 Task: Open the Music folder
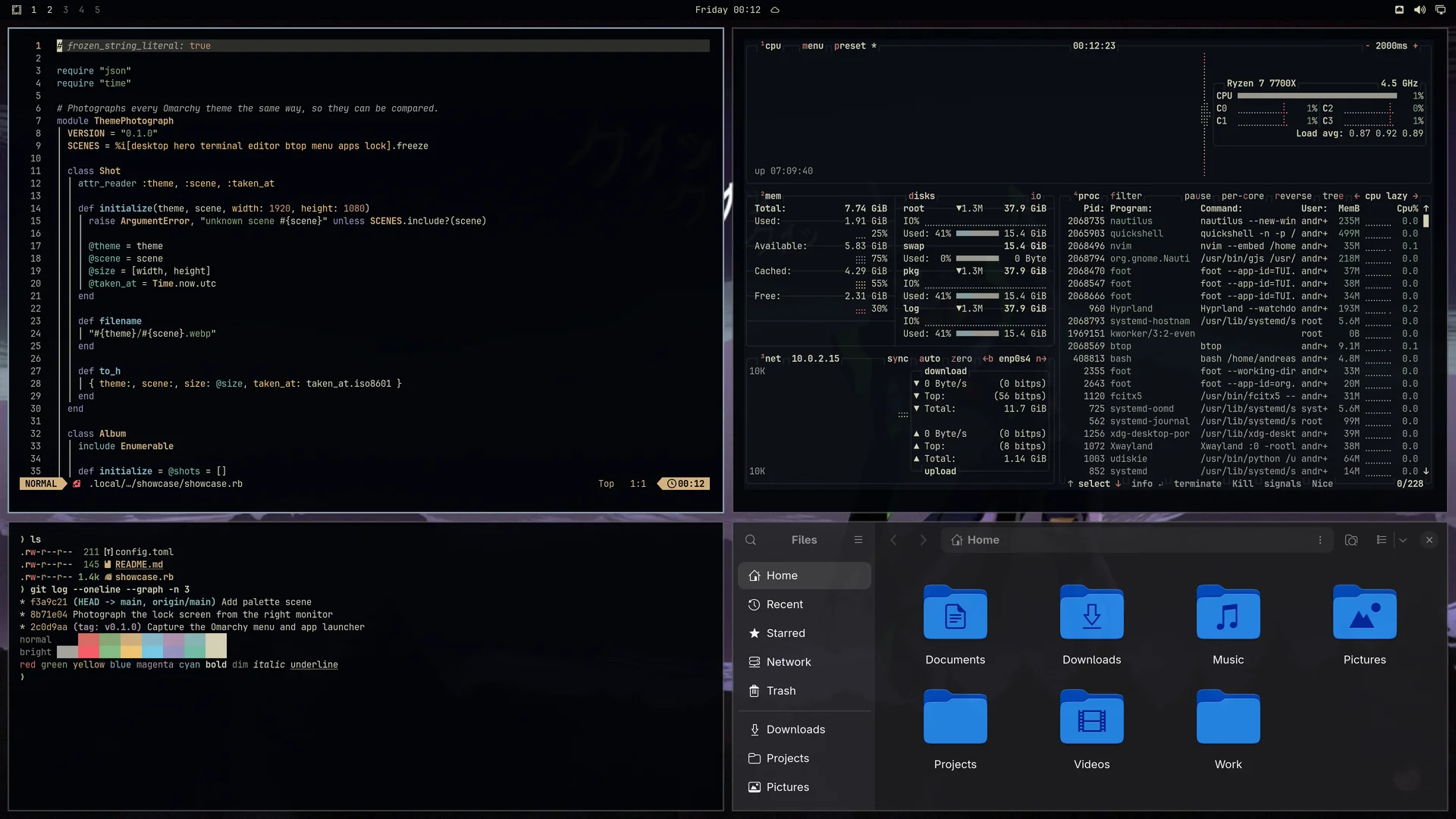[x=1228, y=626]
